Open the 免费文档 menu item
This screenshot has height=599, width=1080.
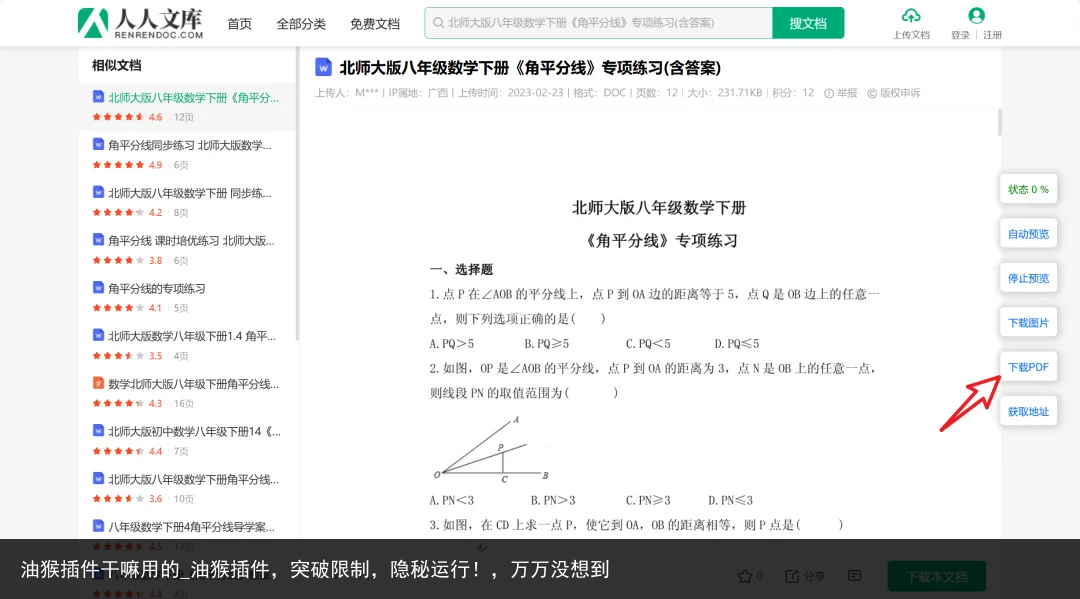[374, 24]
